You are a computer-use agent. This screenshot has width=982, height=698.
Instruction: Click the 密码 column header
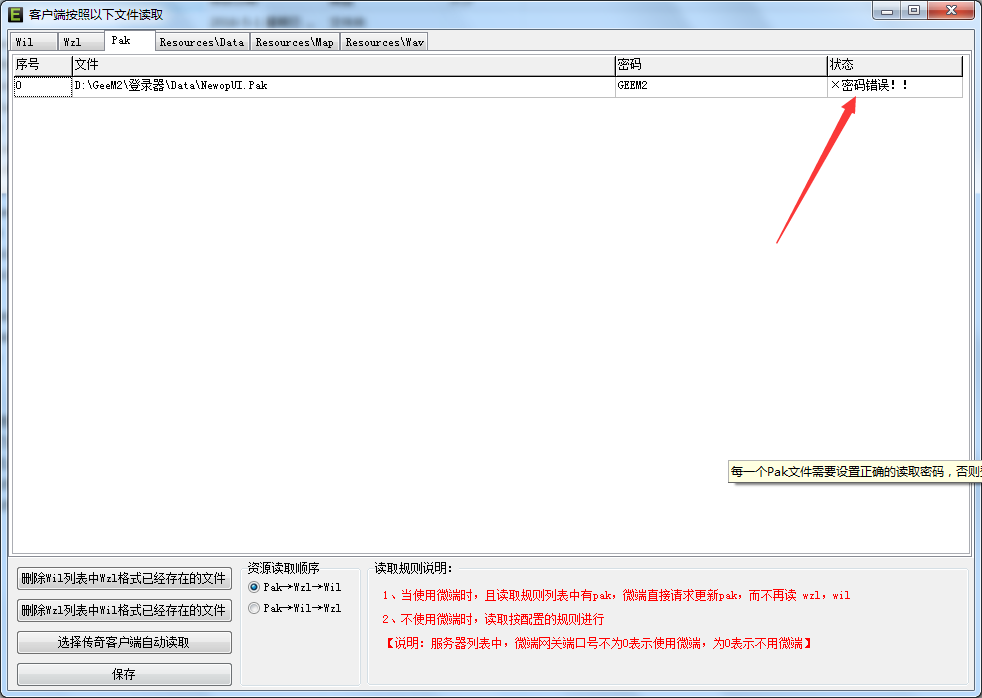tap(721, 65)
